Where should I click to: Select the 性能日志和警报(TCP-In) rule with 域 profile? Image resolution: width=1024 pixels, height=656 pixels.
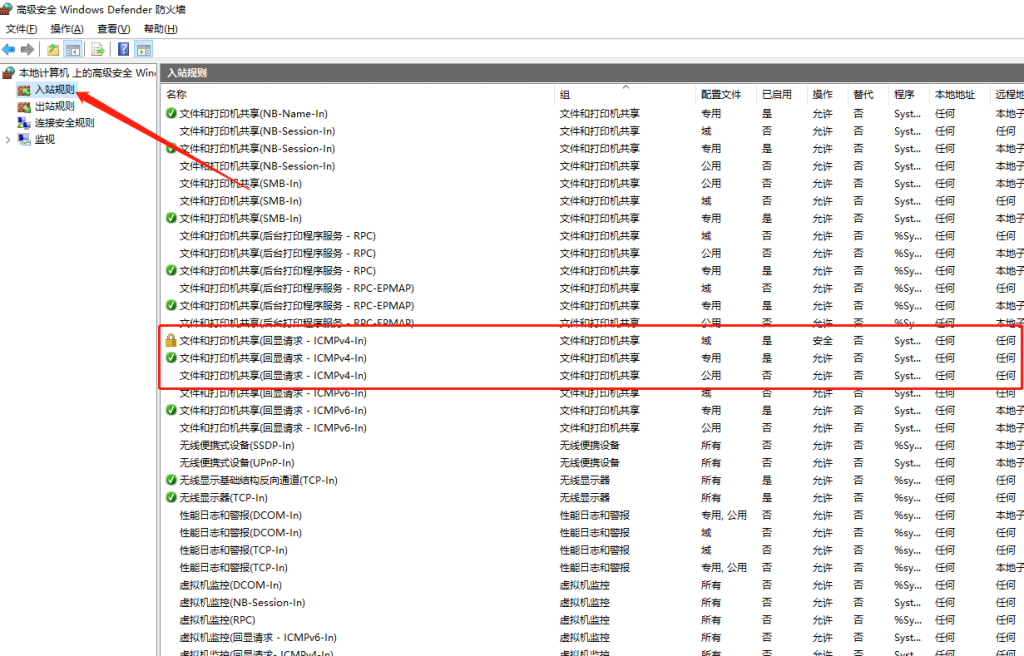(234, 550)
